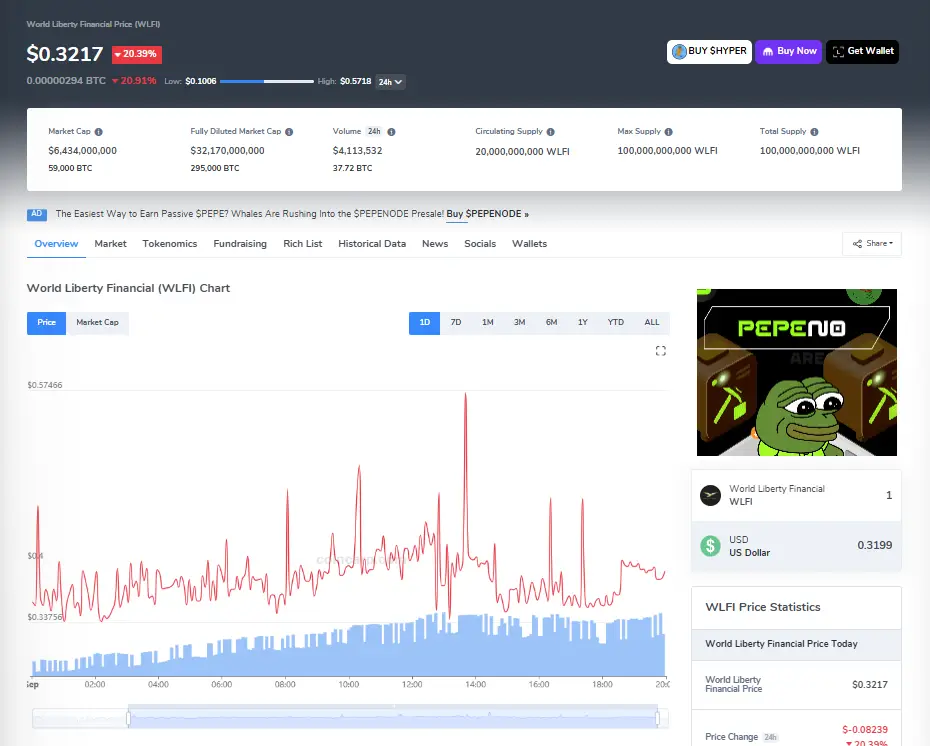930x746 pixels.
Task: Open the 24h range dropdown
Action: tap(389, 82)
